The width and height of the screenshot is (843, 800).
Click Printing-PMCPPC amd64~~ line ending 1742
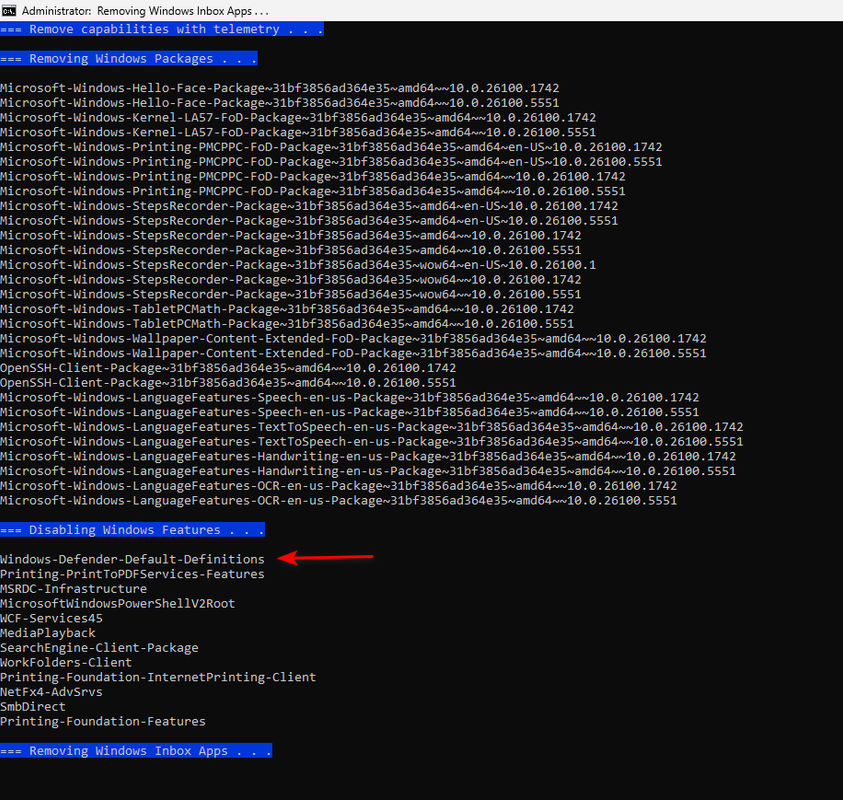(x=313, y=176)
